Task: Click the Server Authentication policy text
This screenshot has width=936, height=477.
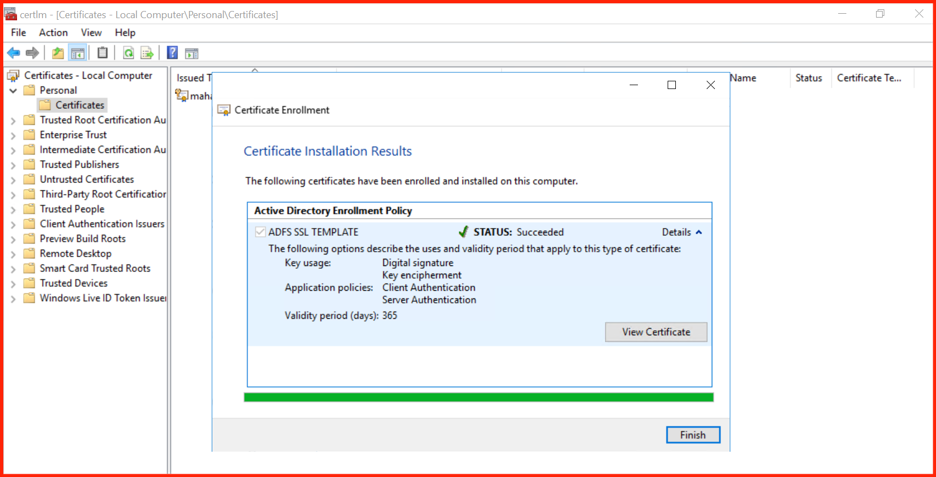Action: pyautogui.click(x=429, y=300)
